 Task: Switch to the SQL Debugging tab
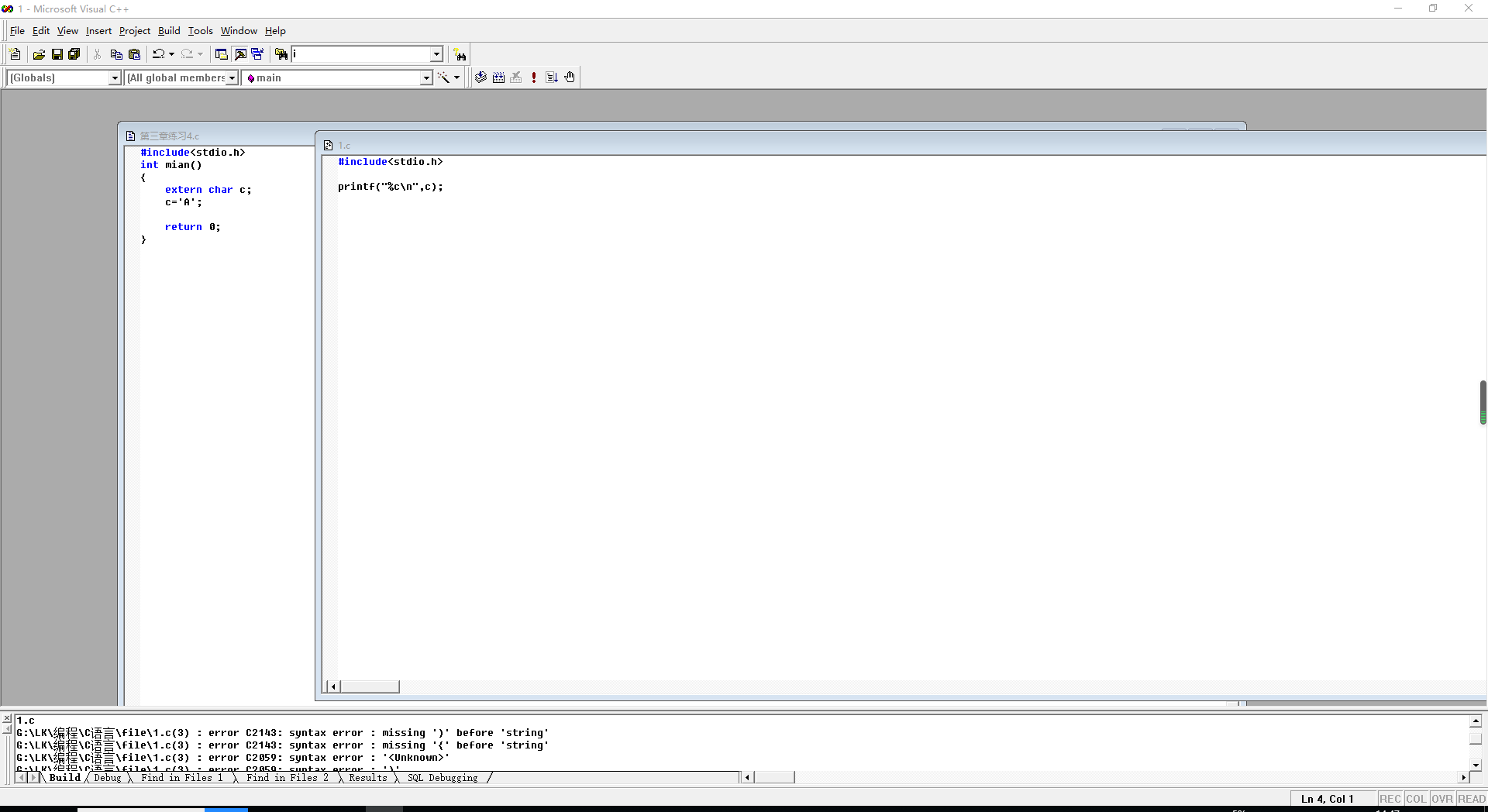pos(443,778)
